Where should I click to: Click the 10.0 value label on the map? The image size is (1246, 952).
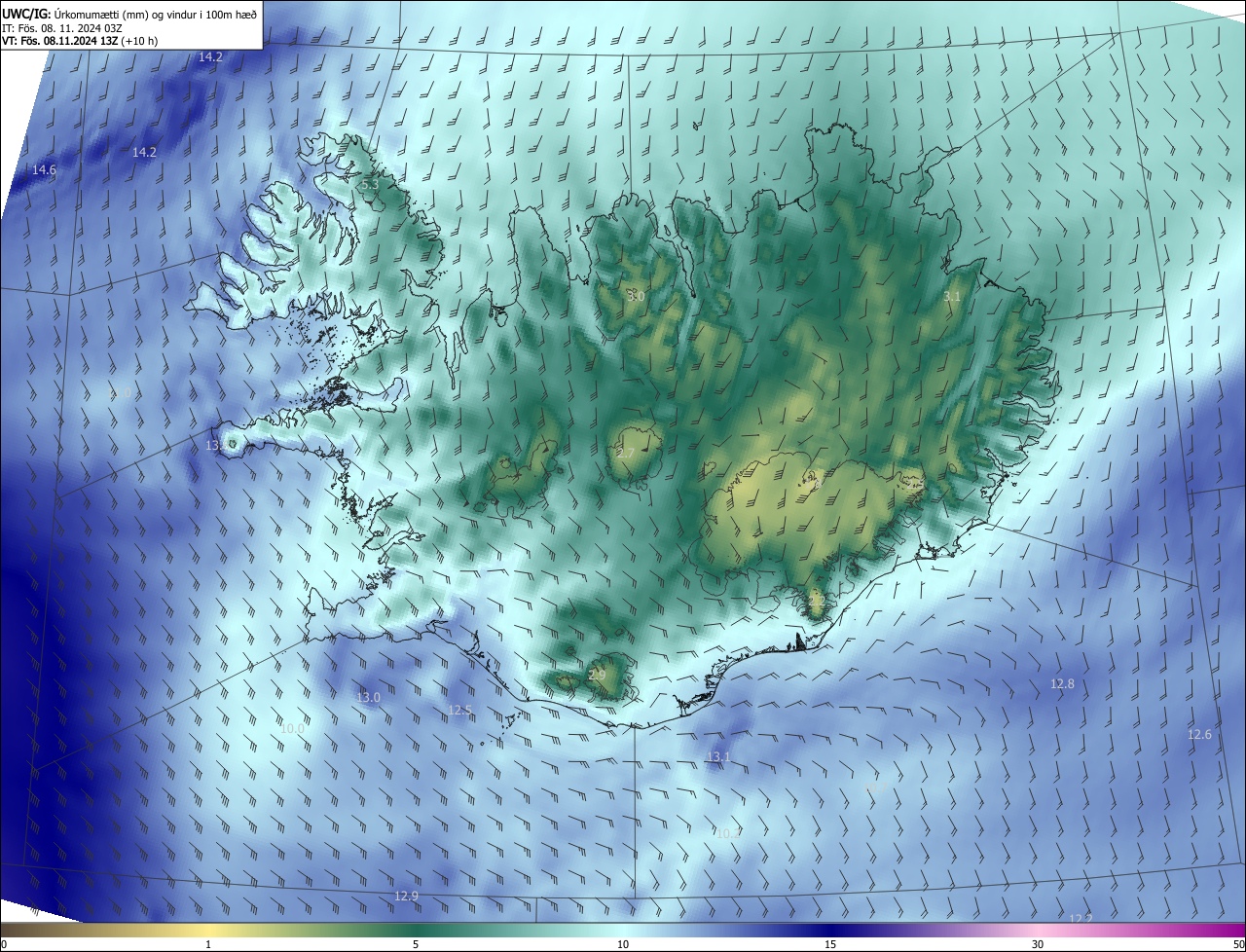point(292,728)
